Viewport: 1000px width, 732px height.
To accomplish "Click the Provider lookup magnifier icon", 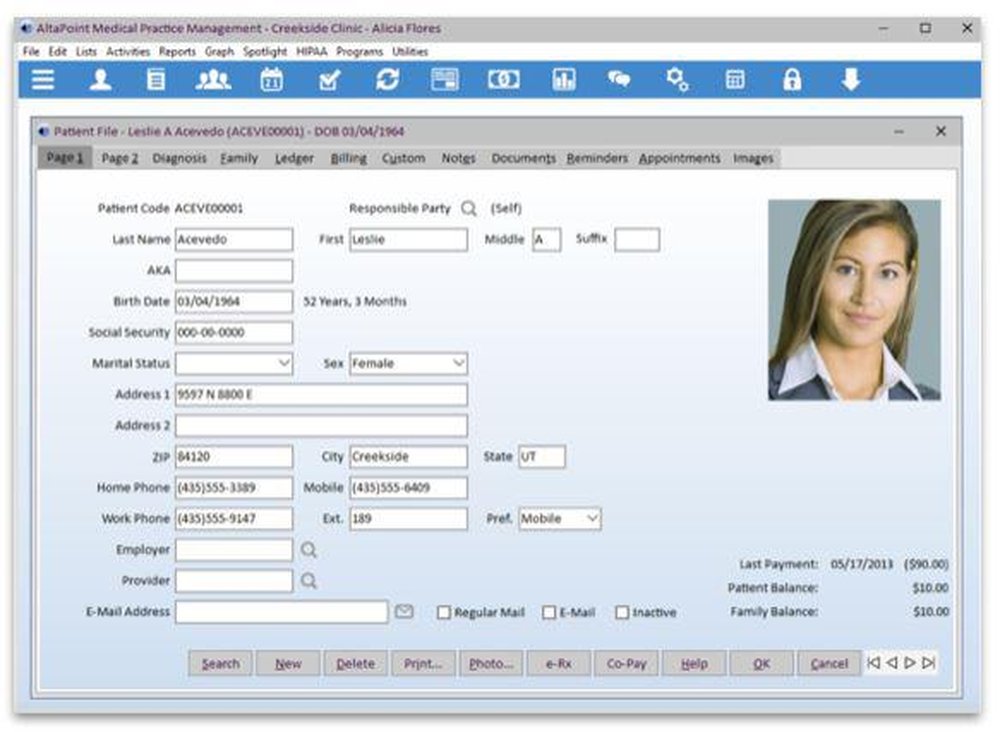I will pyautogui.click(x=309, y=581).
